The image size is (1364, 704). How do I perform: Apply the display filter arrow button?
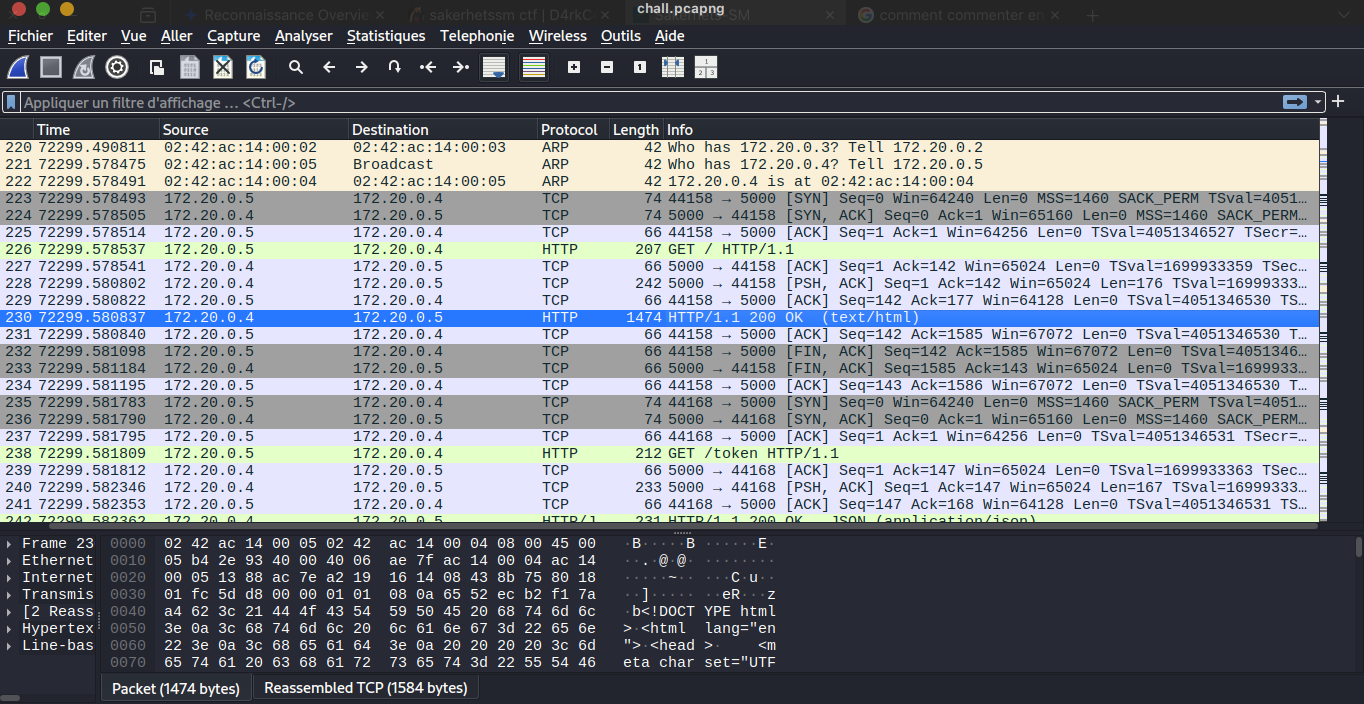(1295, 102)
